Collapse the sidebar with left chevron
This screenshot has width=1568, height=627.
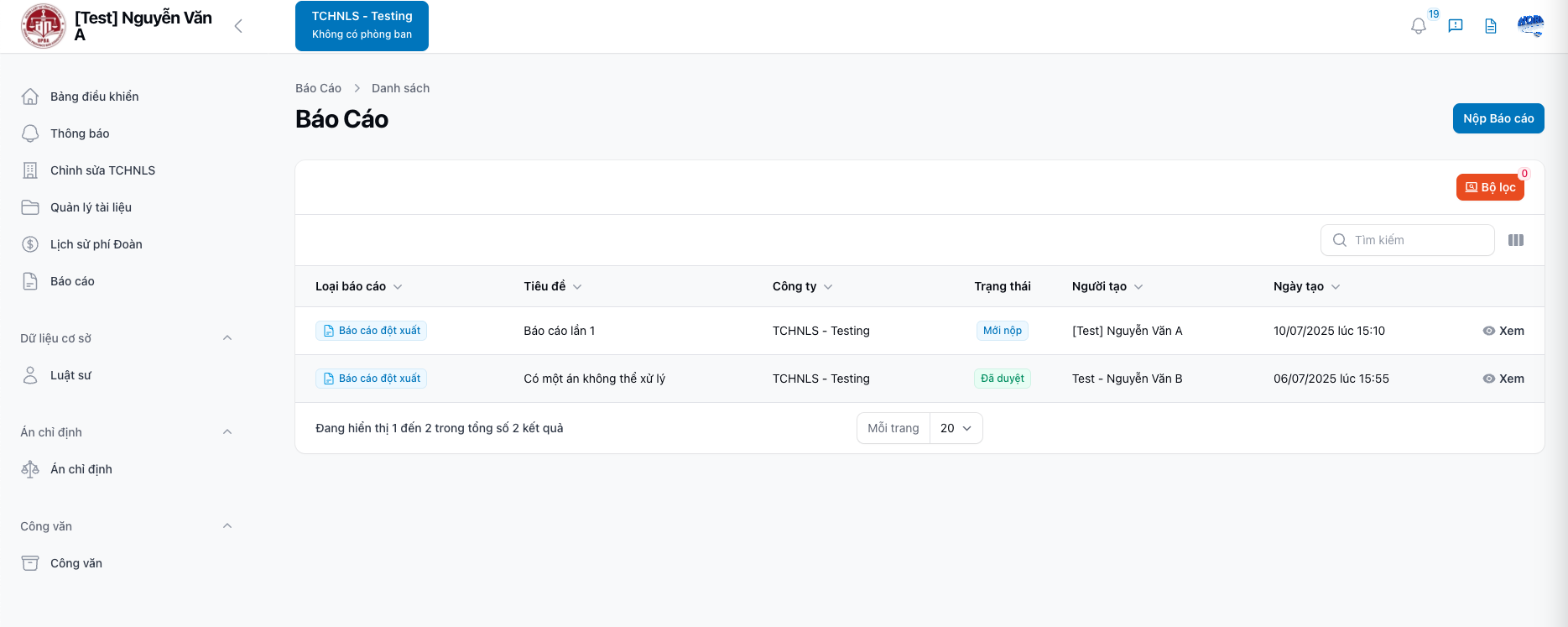pos(238,26)
